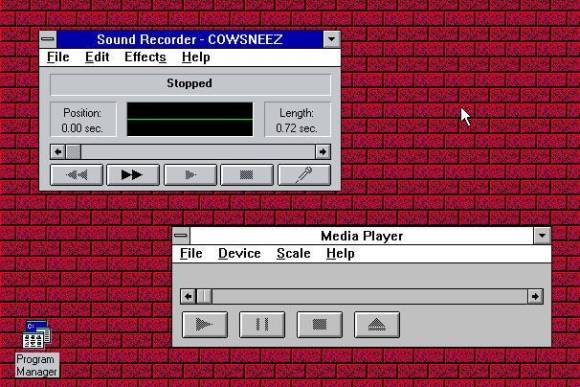Click the Media Player eject button
Screen dimensions: 580x387
tap(377, 324)
